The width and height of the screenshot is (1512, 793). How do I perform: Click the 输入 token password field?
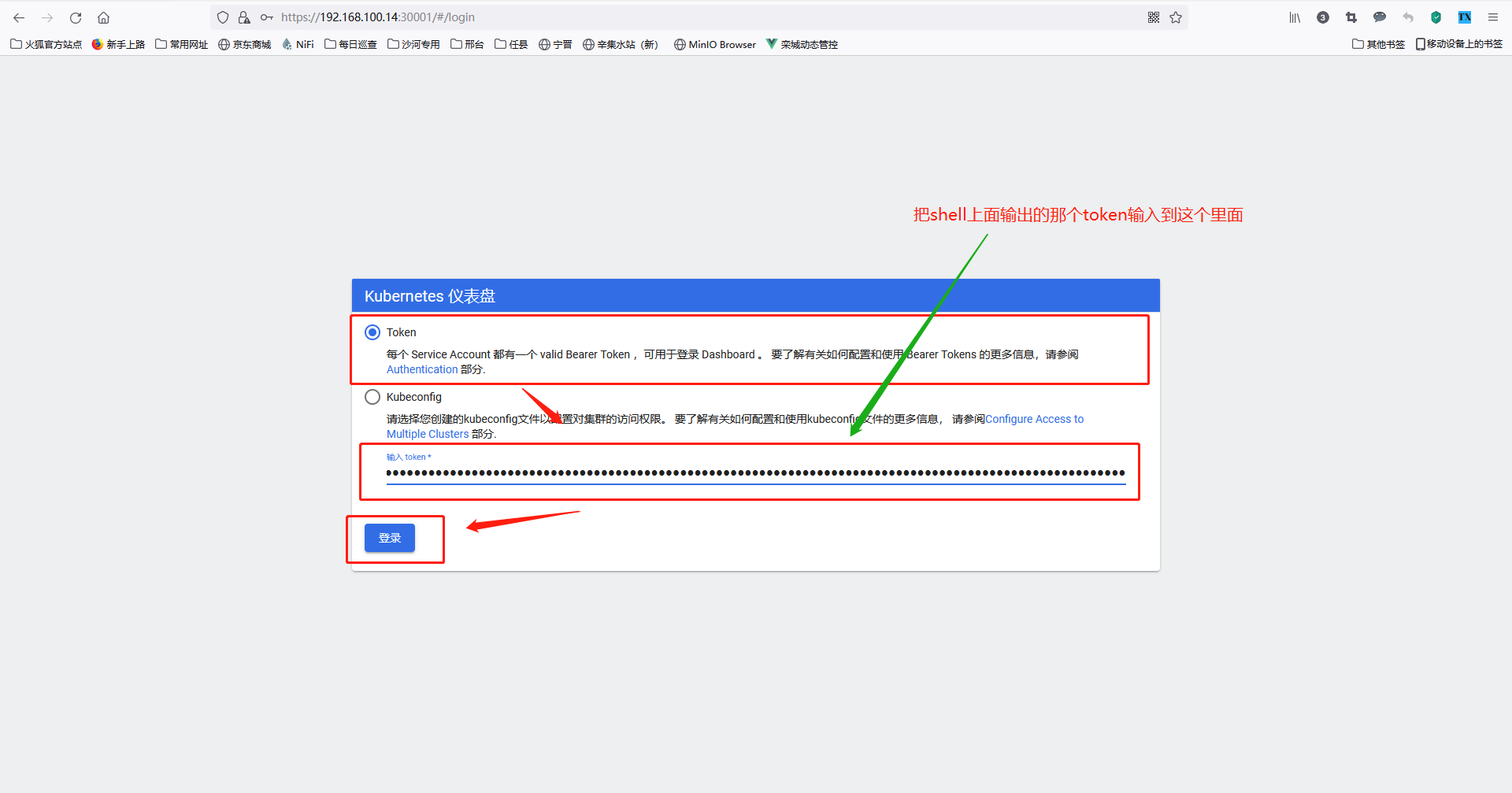point(756,472)
